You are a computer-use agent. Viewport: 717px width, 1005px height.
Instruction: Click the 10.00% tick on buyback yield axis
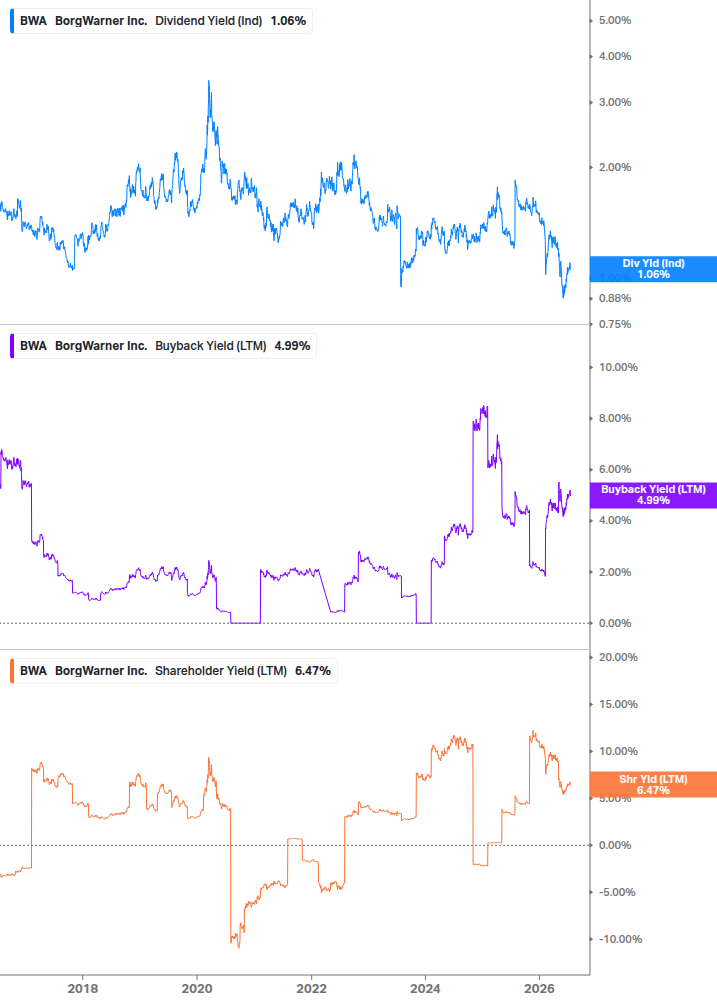(618, 367)
